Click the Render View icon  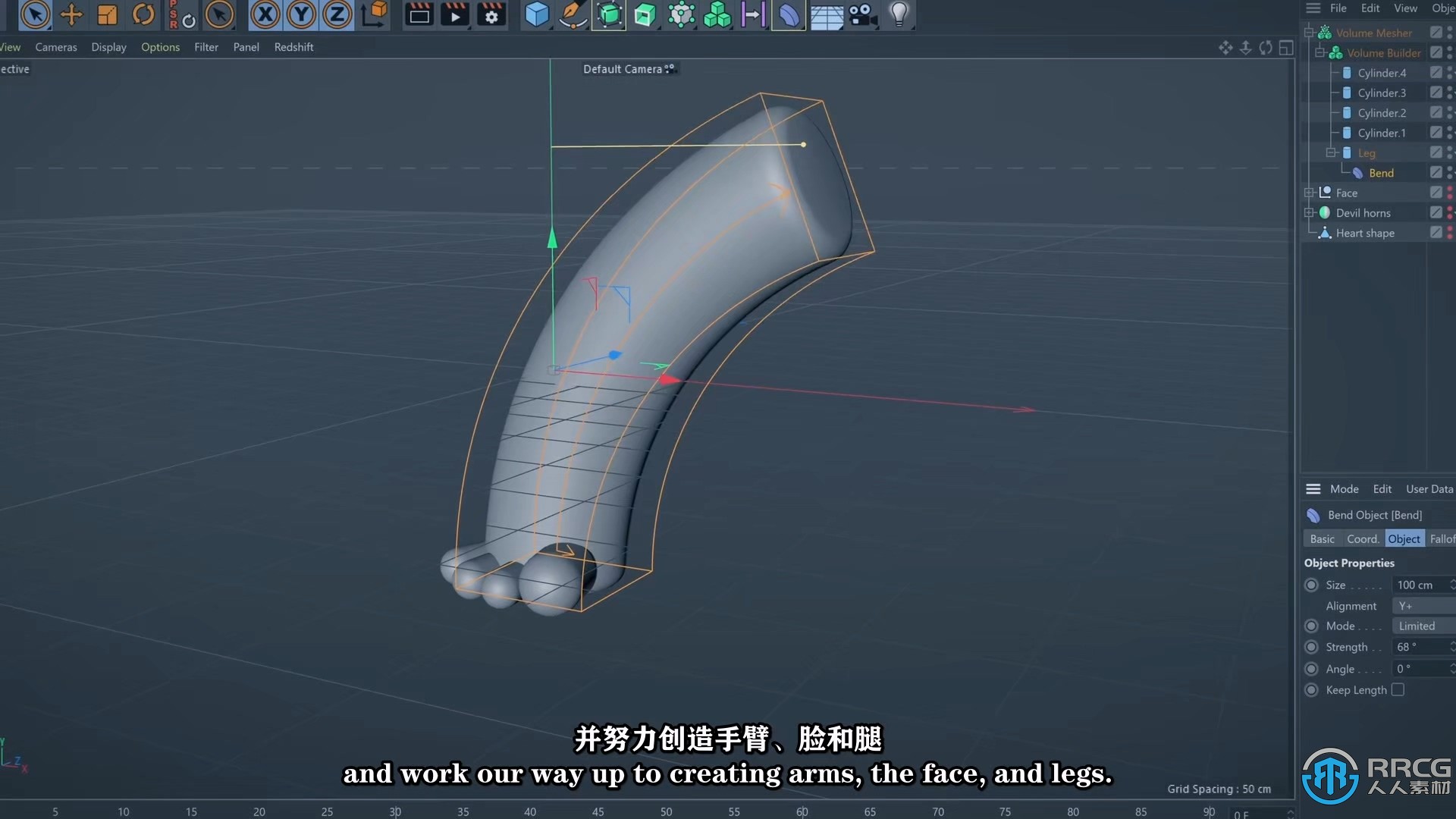(x=417, y=14)
